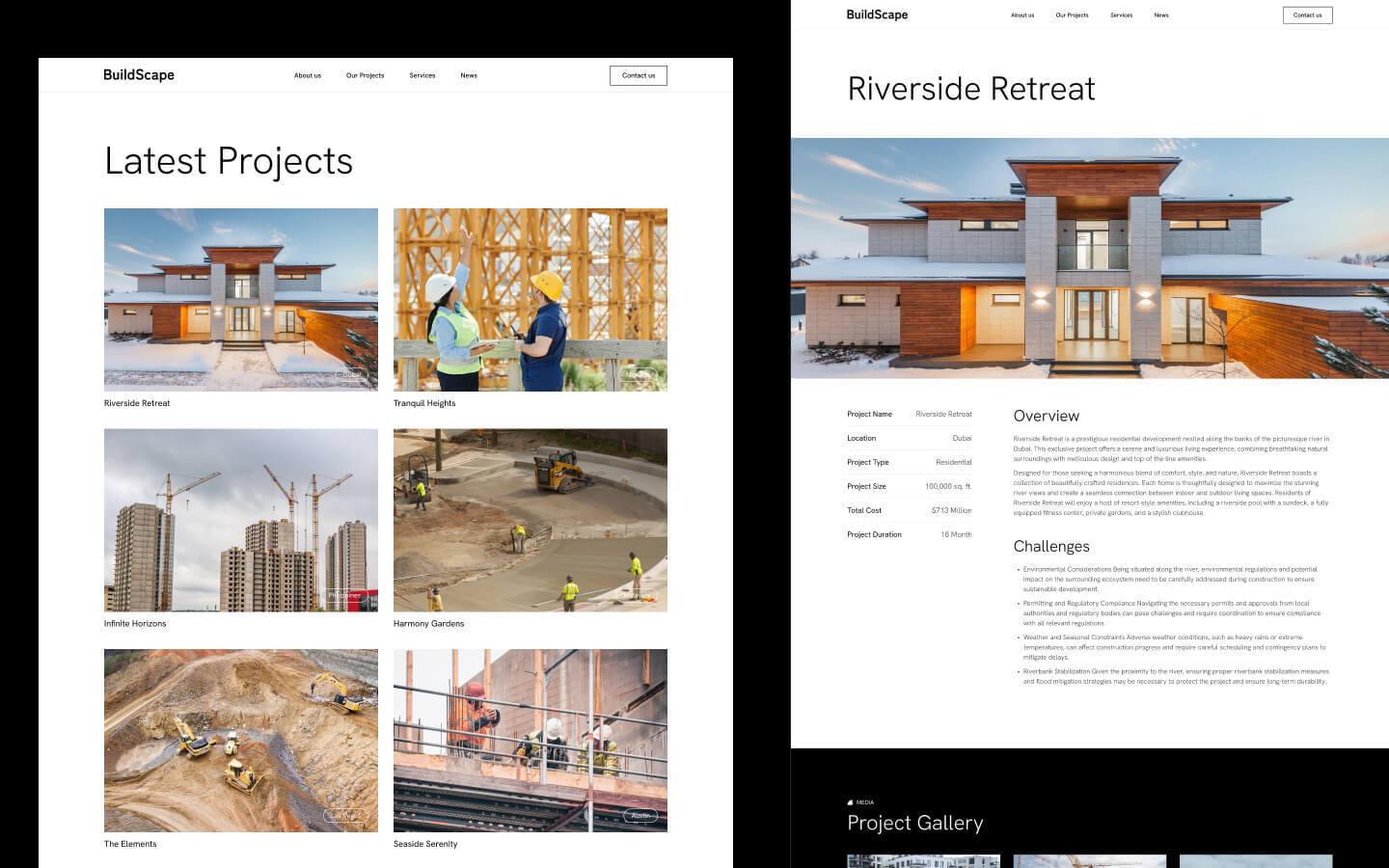Click the BuildScape logo in the left header

click(139, 74)
